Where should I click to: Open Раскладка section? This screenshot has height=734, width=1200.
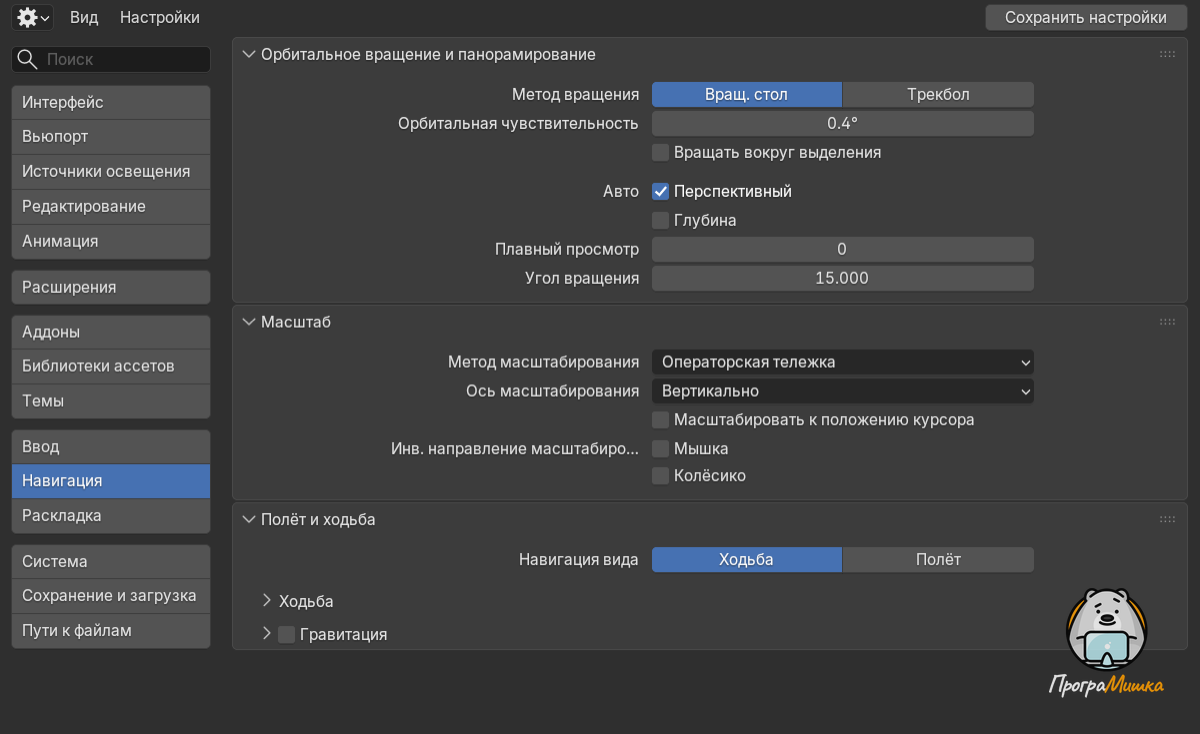click(x=111, y=516)
